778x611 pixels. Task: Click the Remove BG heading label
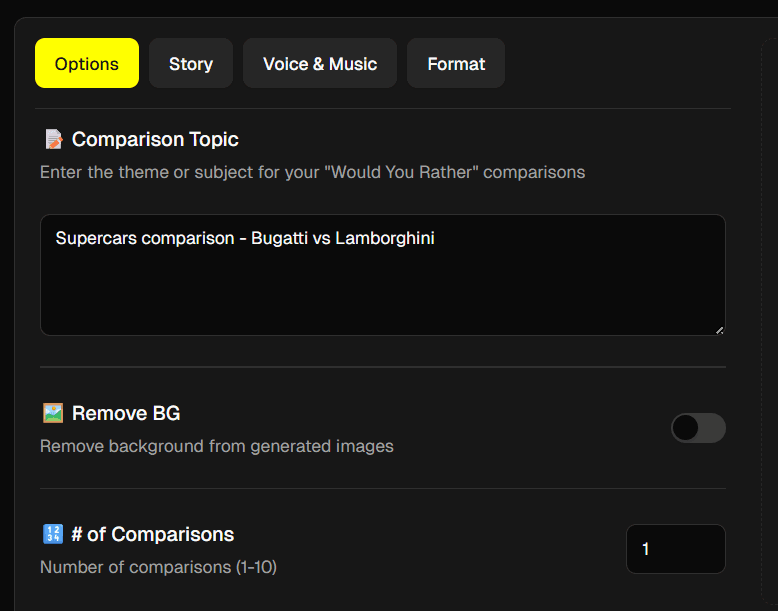(x=126, y=413)
